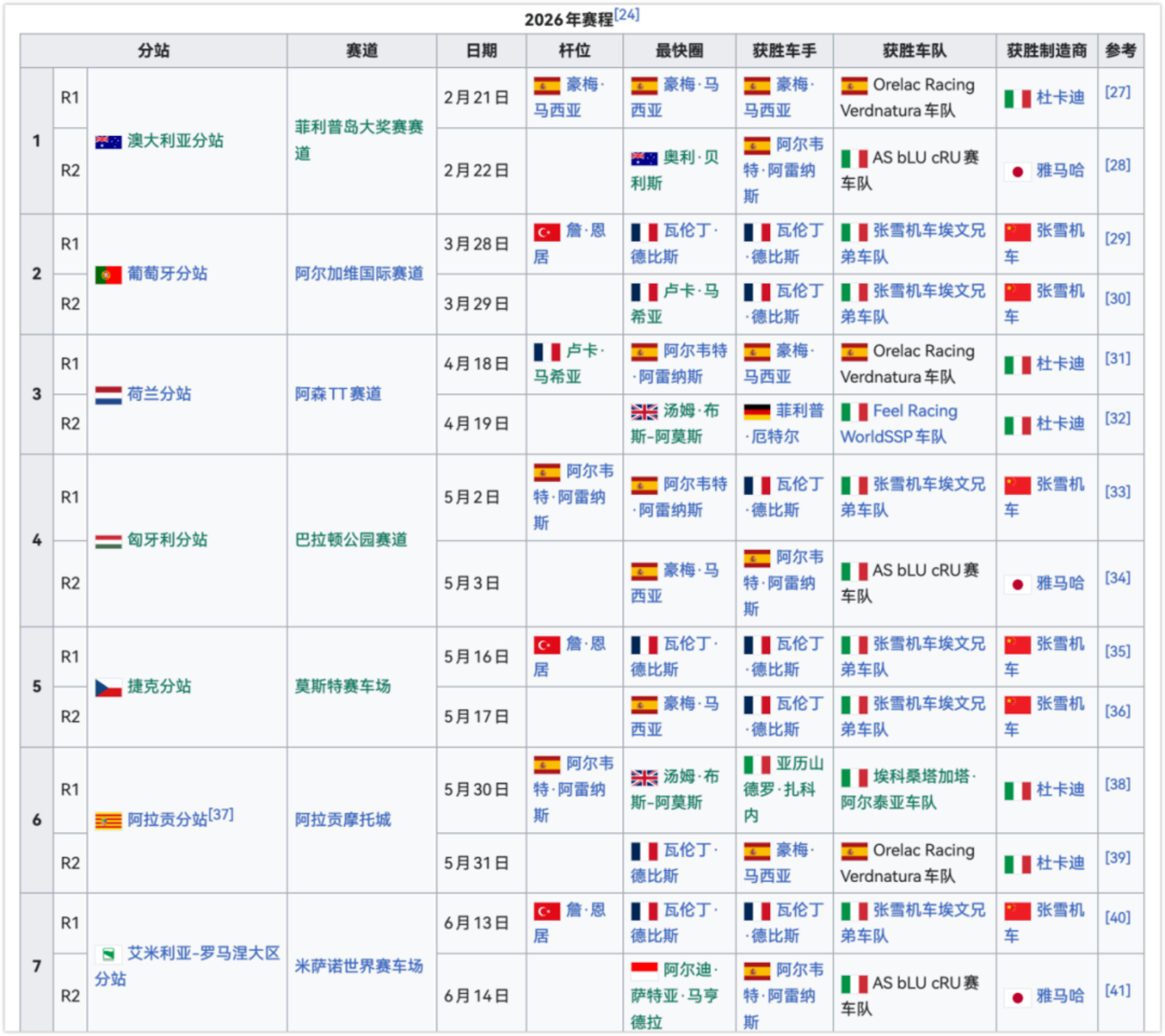Open the 亚历山德罗·扎科内 rider link
1165x1036 pixels.
click(784, 789)
